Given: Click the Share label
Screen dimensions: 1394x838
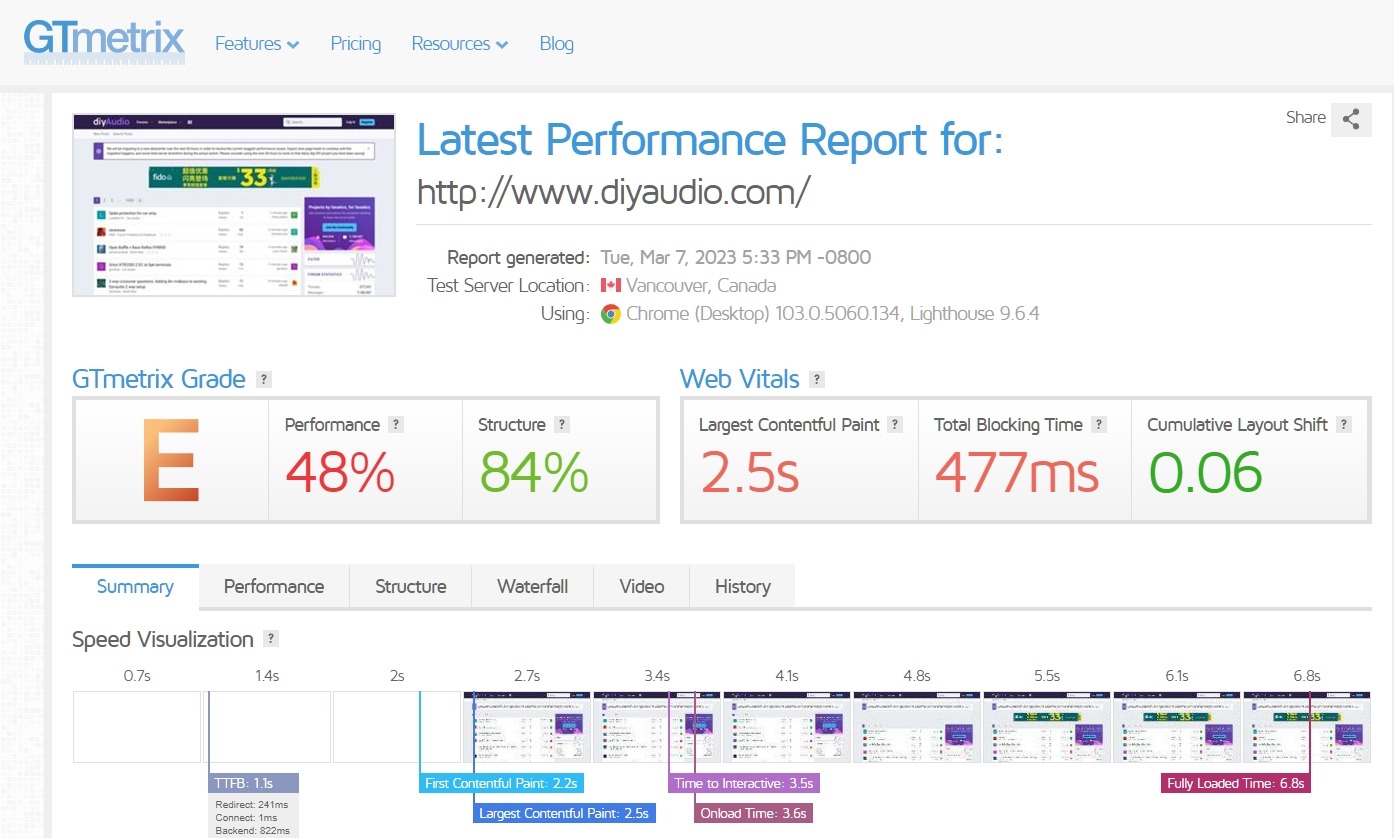Looking at the screenshot, I should click(1306, 118).
